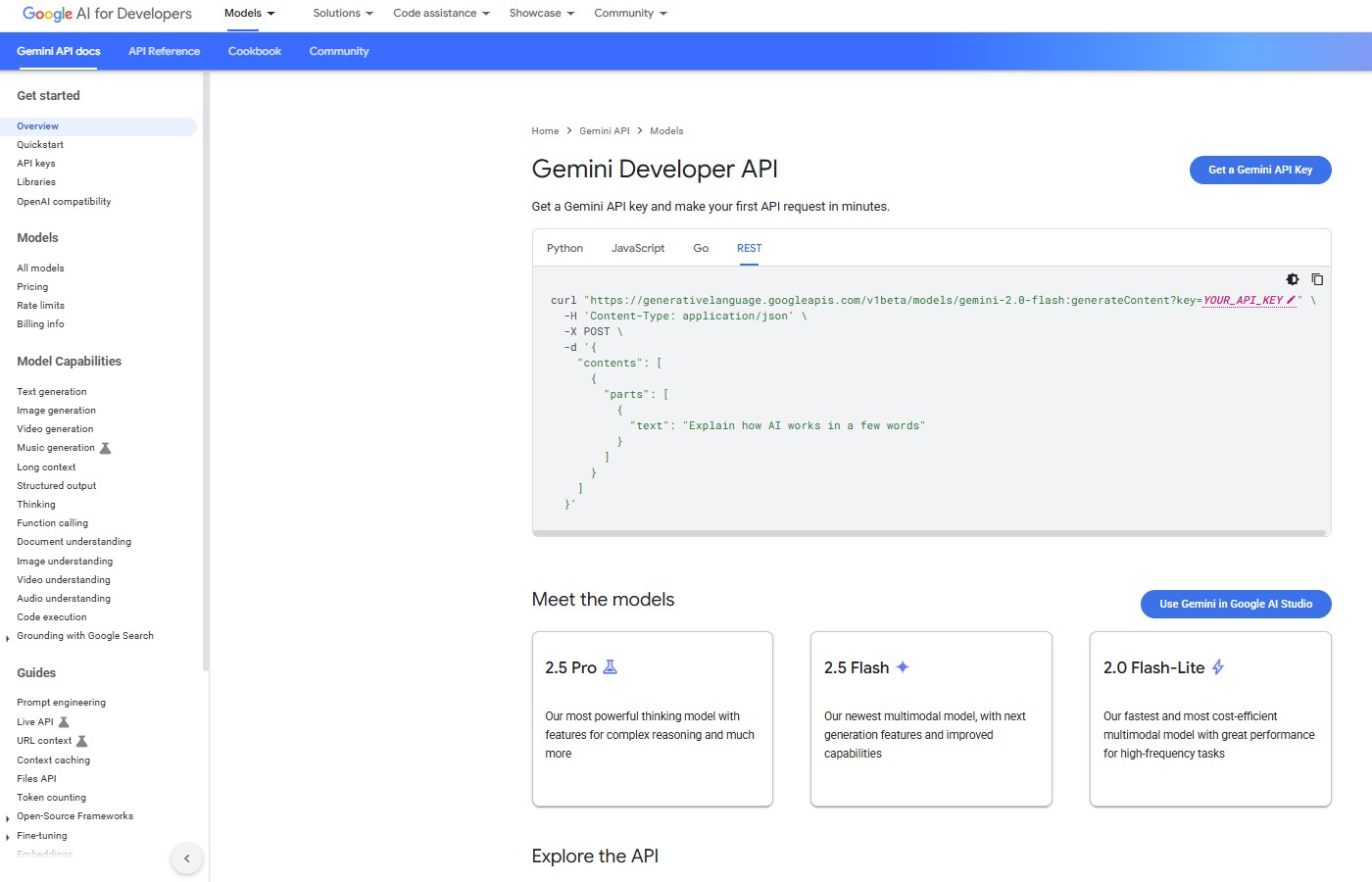The width and height of the screenshot is (1372, 882).
Task: Open the Cookbook tab
Action: click(255, 51)
